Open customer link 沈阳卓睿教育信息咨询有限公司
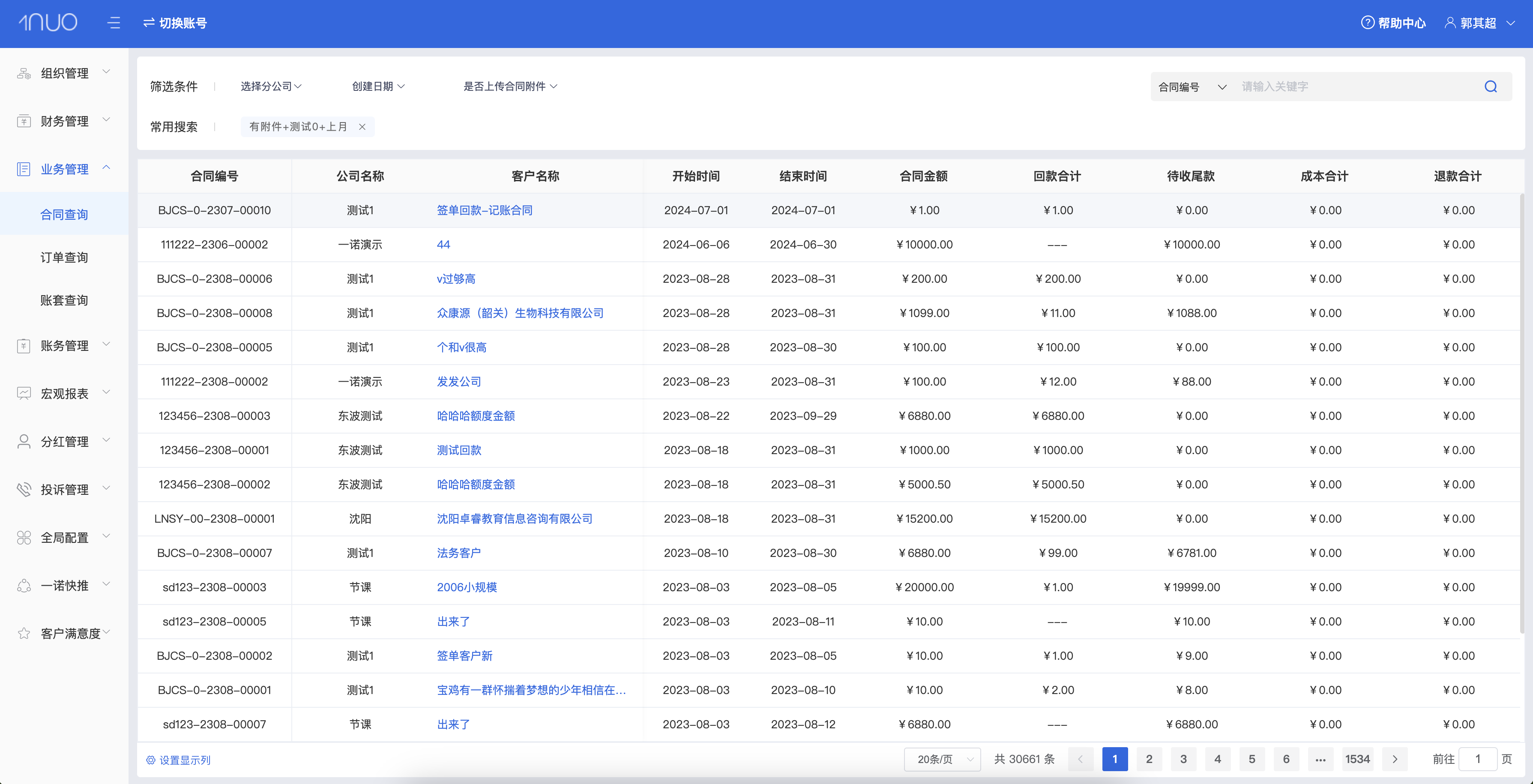 (515, 519)
